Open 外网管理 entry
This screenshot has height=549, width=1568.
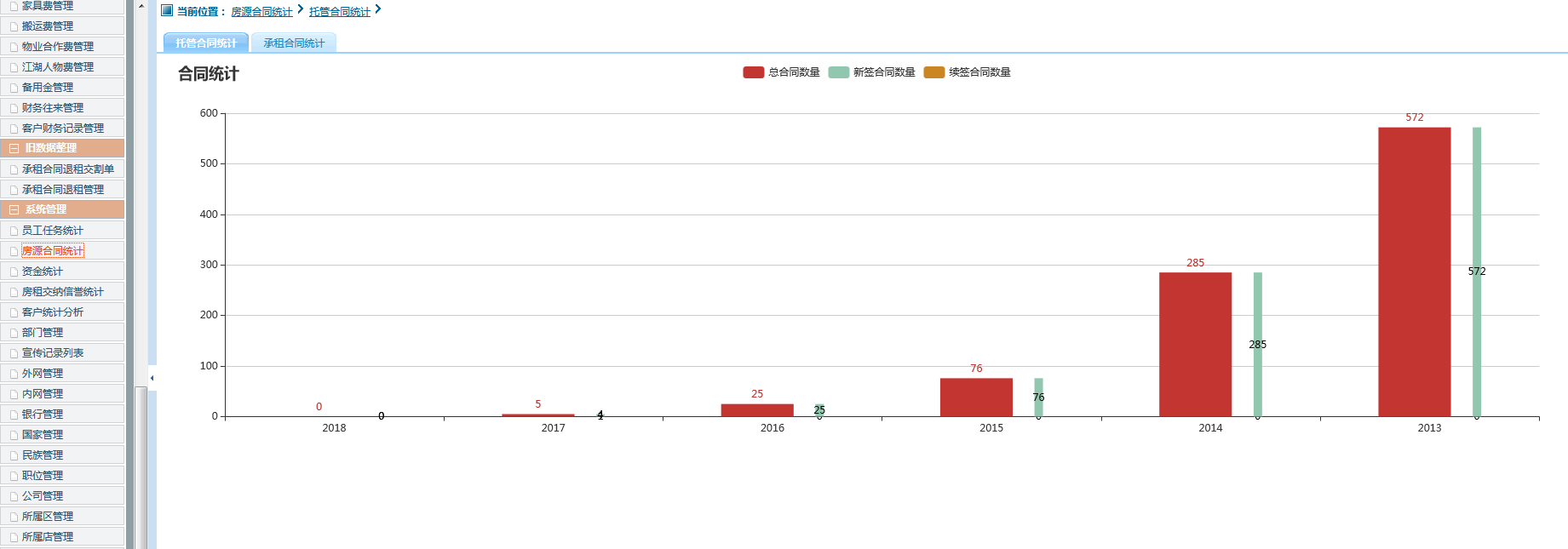62,374
